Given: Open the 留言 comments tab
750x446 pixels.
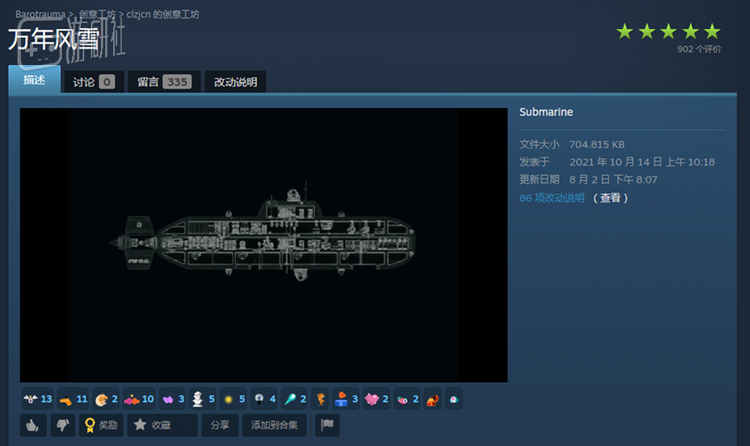Looking at the screenshot, I should [x=160, y=82].
